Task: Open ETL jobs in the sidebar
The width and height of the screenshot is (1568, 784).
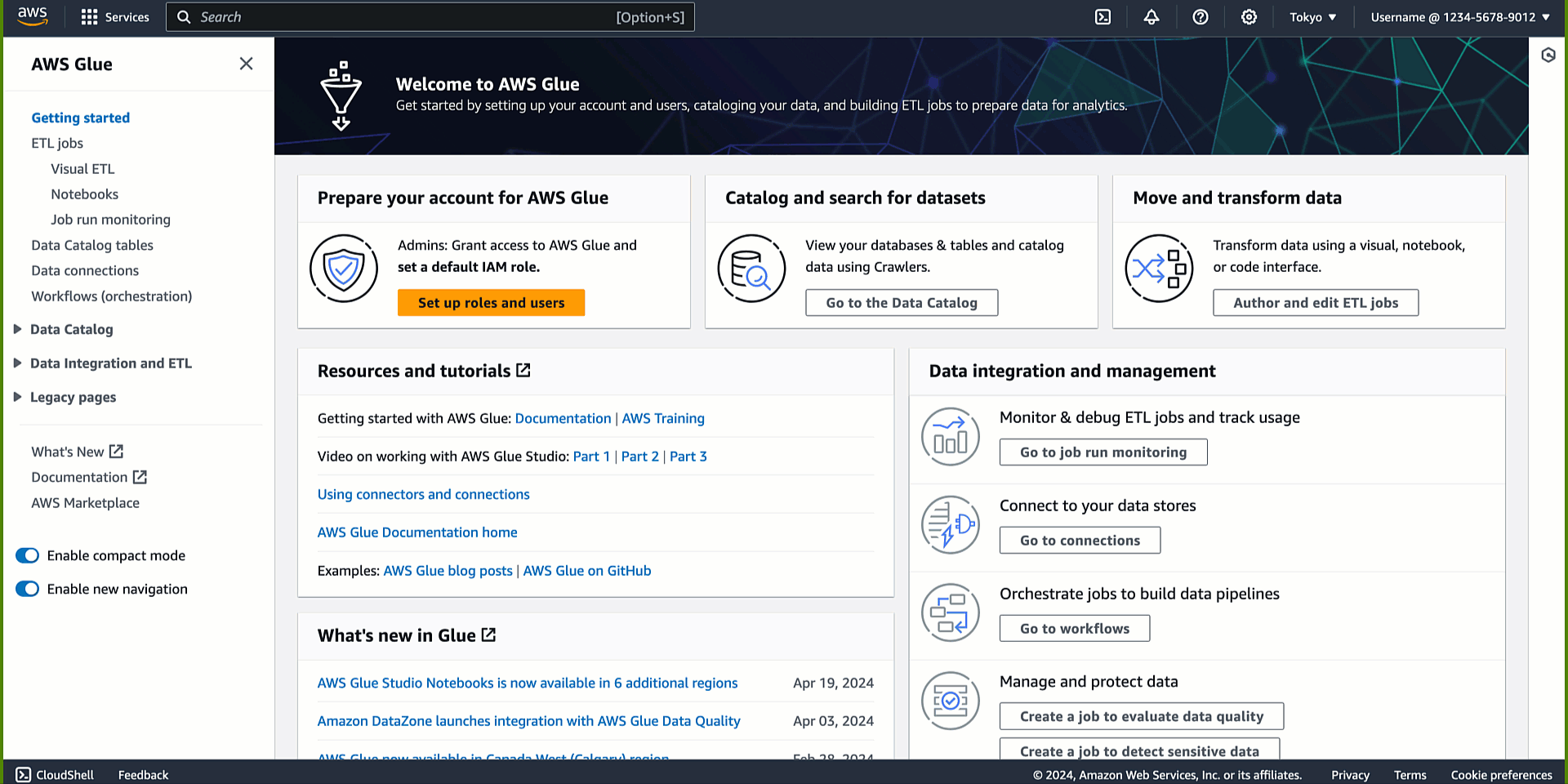Action: click(57, 143)
